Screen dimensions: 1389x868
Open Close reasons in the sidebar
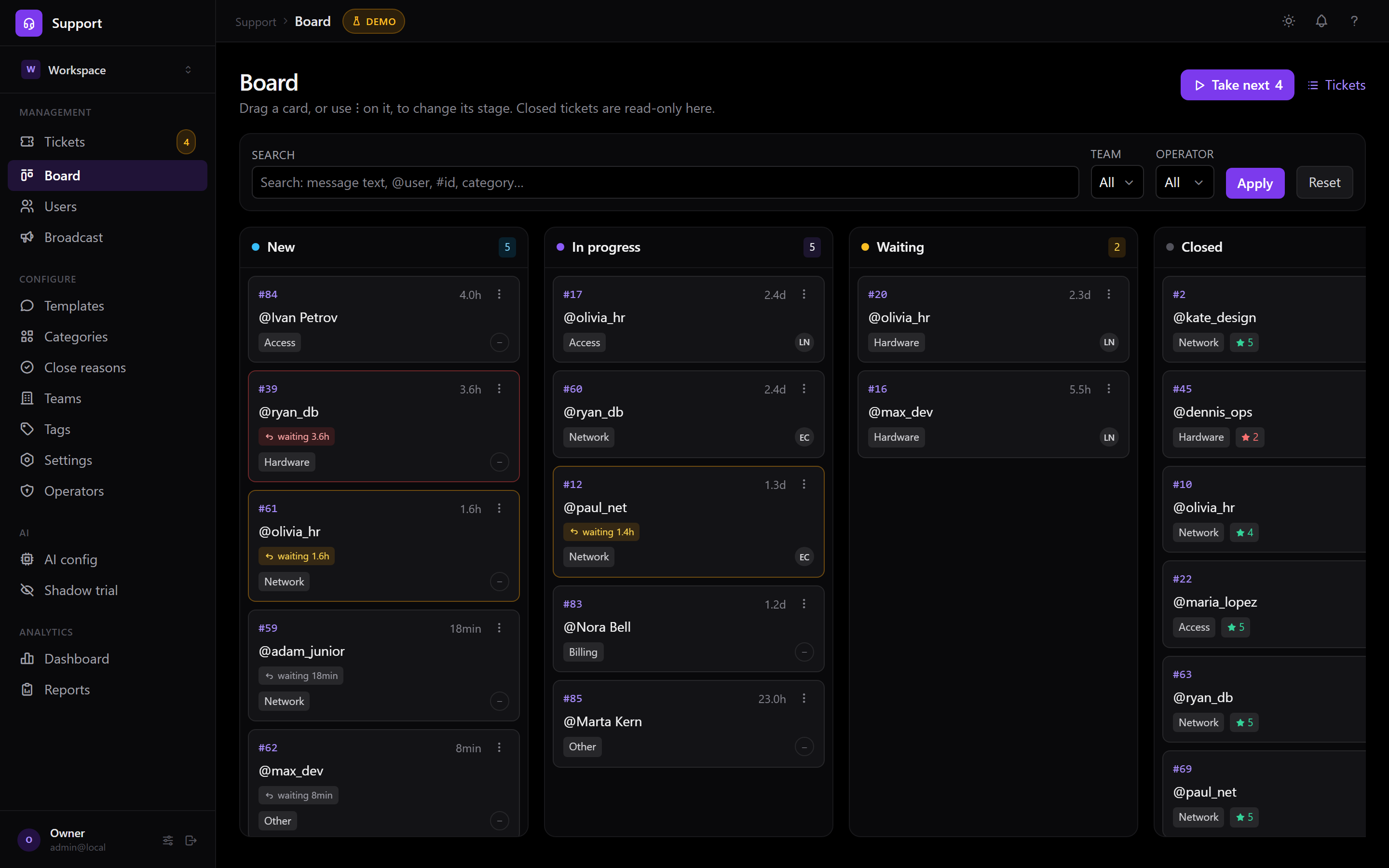(x=108, y=368)
